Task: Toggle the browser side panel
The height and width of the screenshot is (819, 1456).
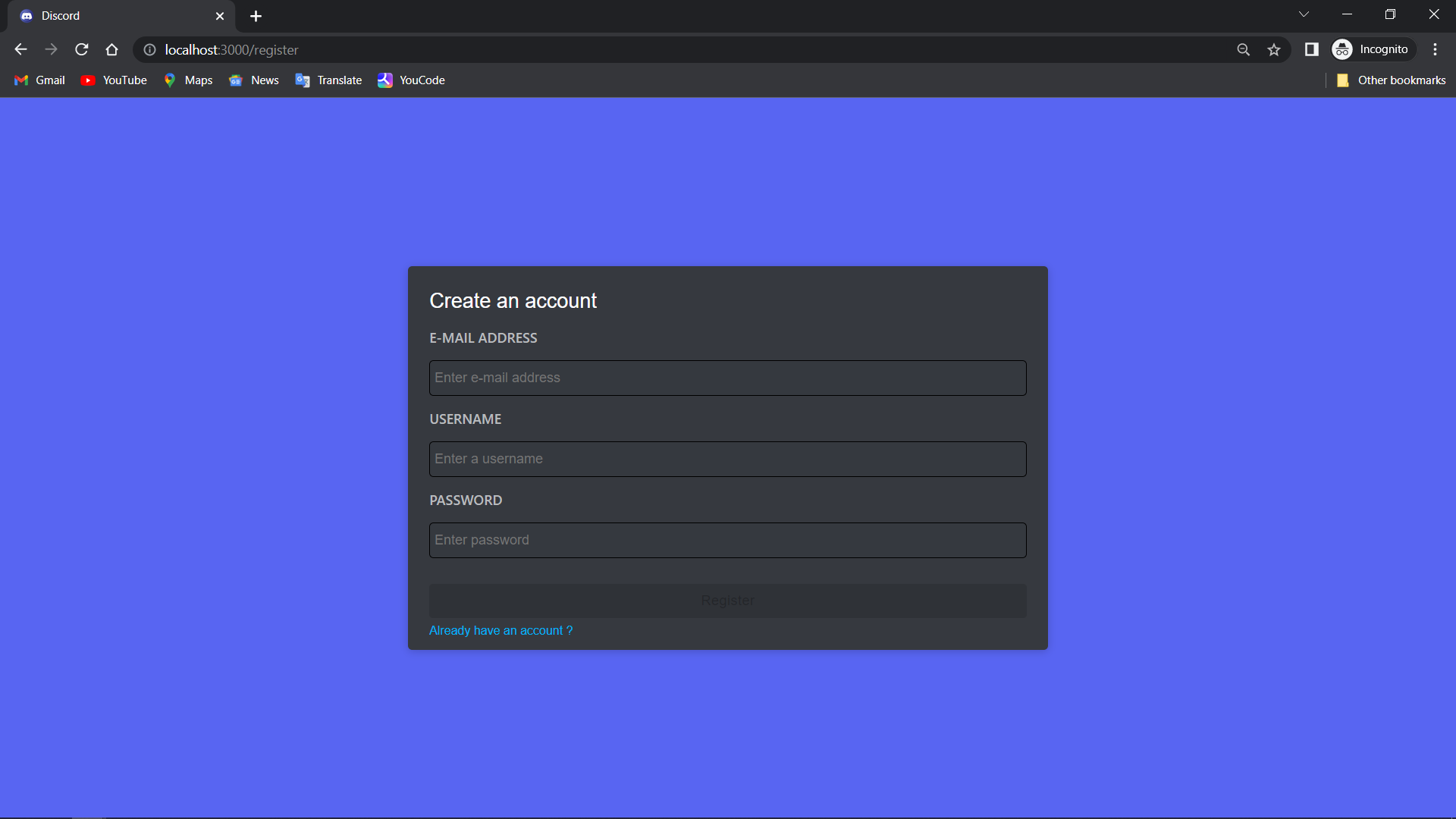Action: 1311,49
